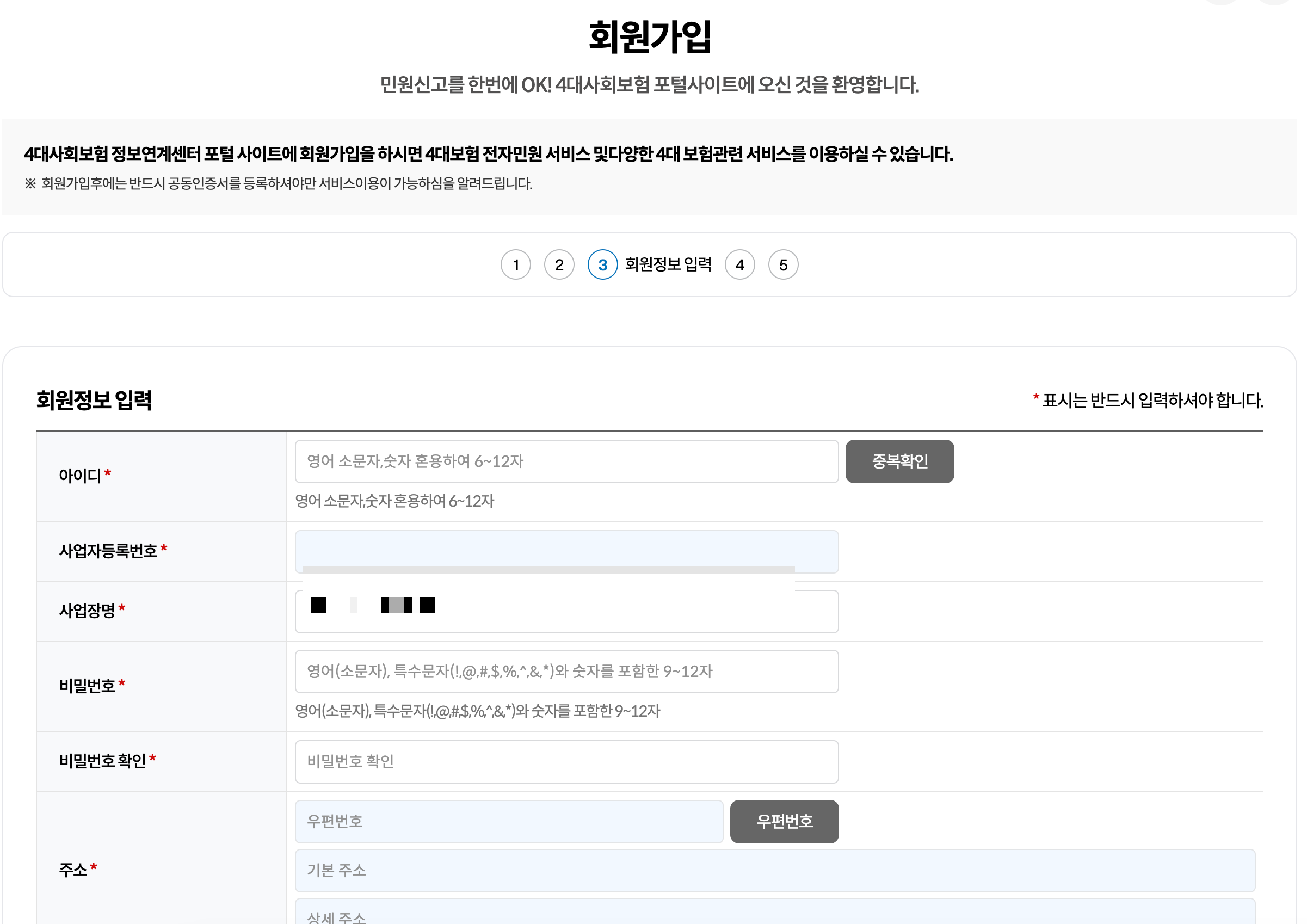
Task: Click the 비밀번호 확인 confirmation field
Action: tap(566, 761)
